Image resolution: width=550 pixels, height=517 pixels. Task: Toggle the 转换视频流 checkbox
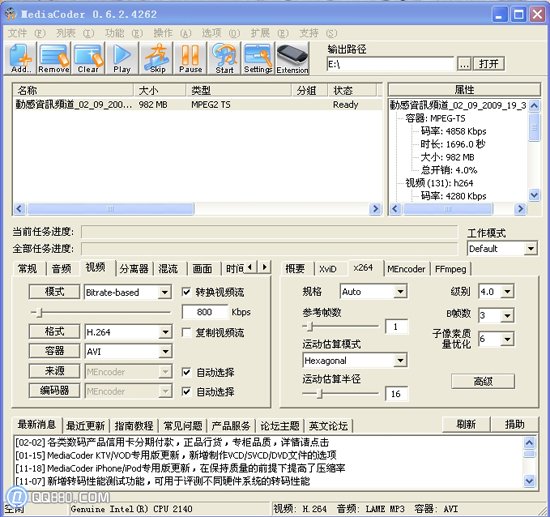186,292
